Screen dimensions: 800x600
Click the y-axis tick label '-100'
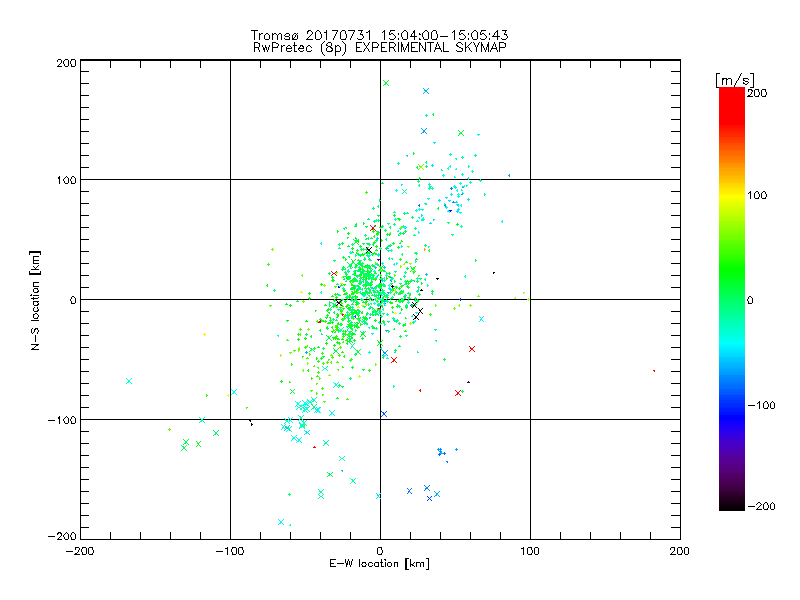(62, 420)
